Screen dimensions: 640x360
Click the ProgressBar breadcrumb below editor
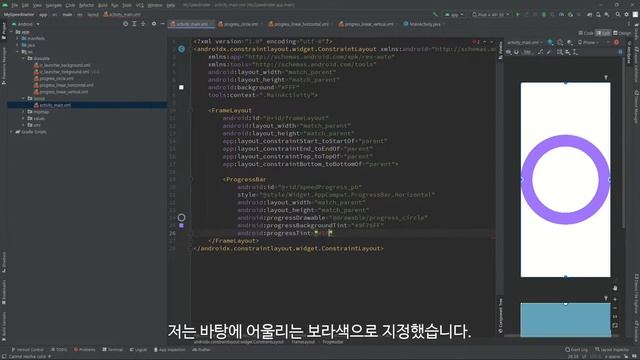coord(333,342)
